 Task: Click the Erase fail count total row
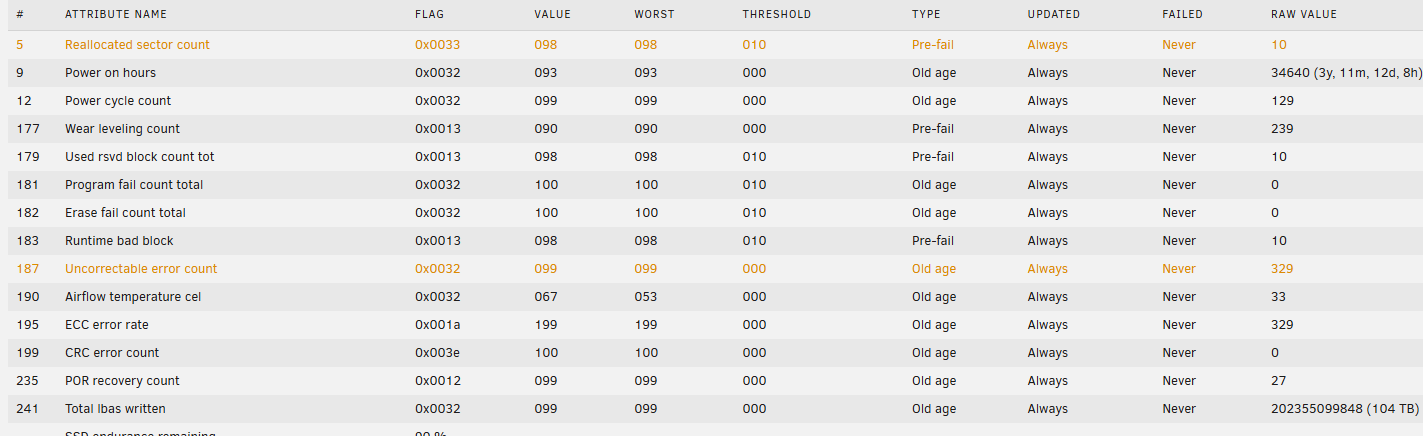711,213
